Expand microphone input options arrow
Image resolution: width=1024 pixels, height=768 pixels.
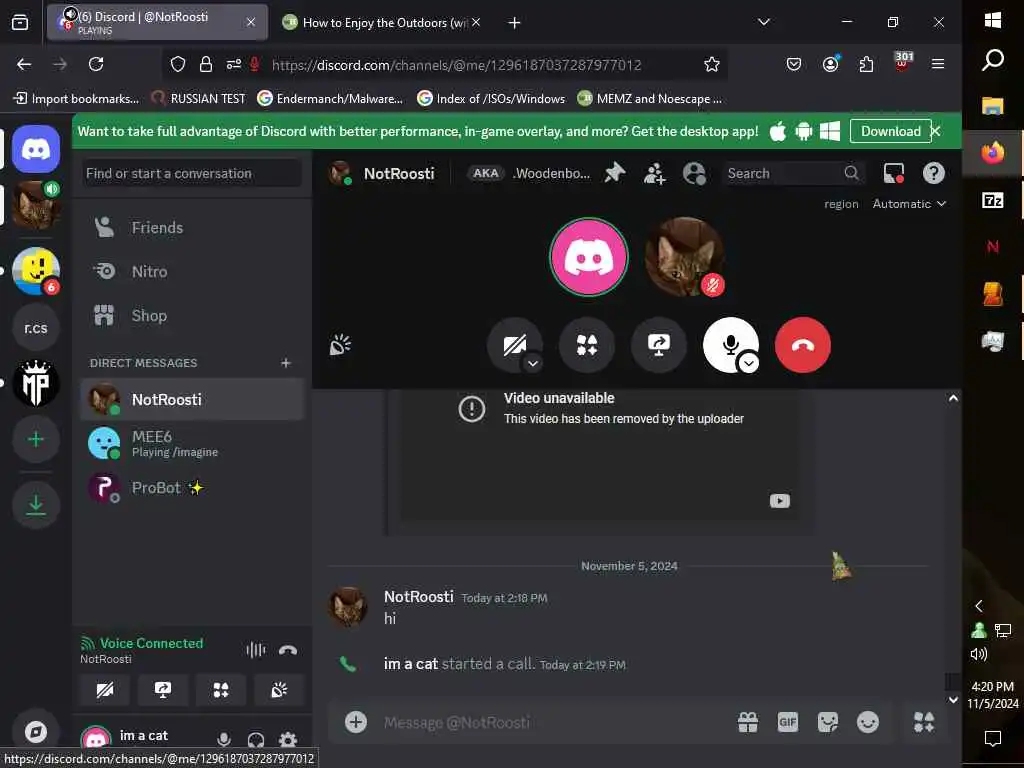coord(749,363)
